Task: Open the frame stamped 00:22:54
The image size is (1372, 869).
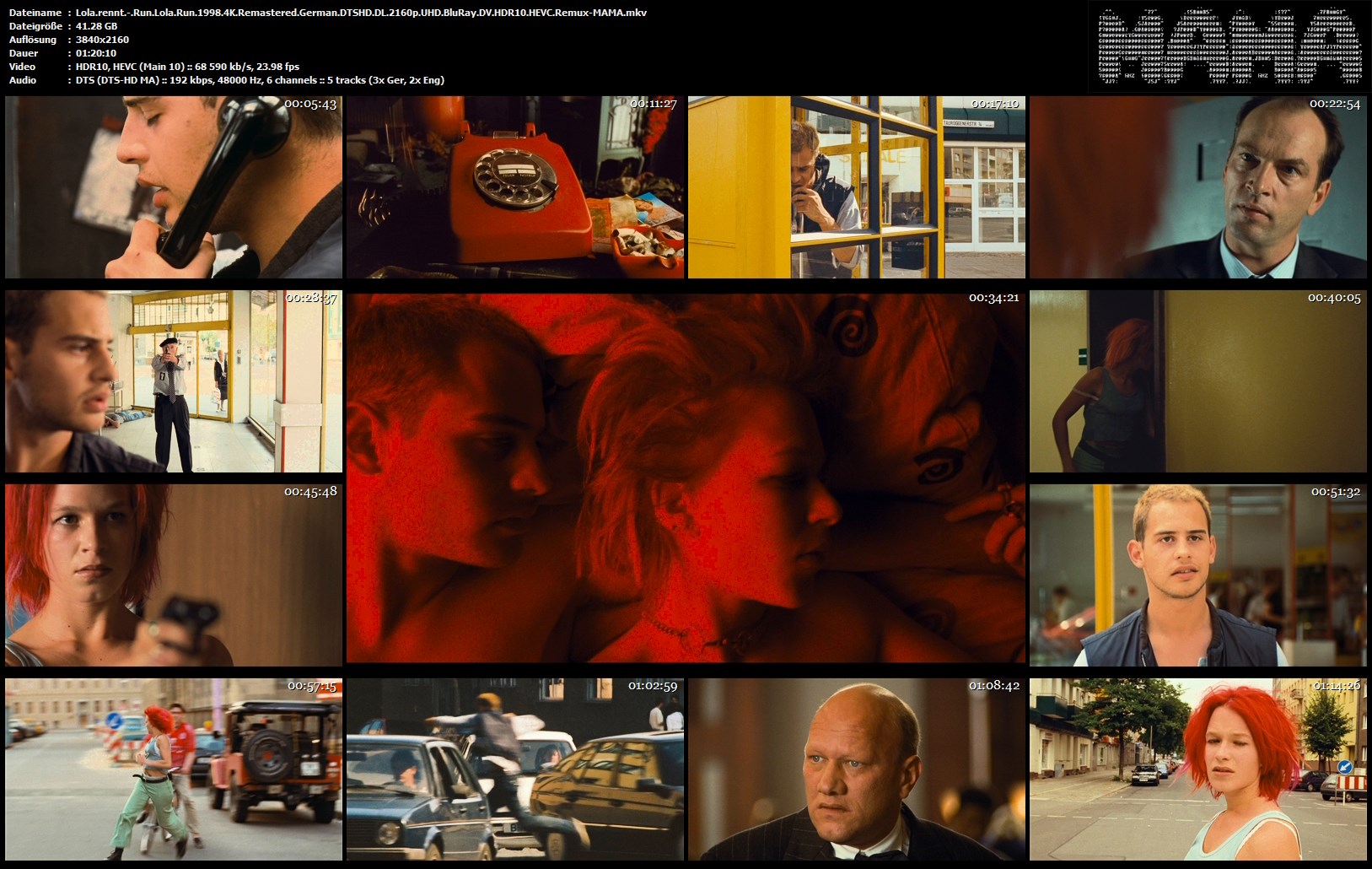Action: click(x=1198, y=187)
